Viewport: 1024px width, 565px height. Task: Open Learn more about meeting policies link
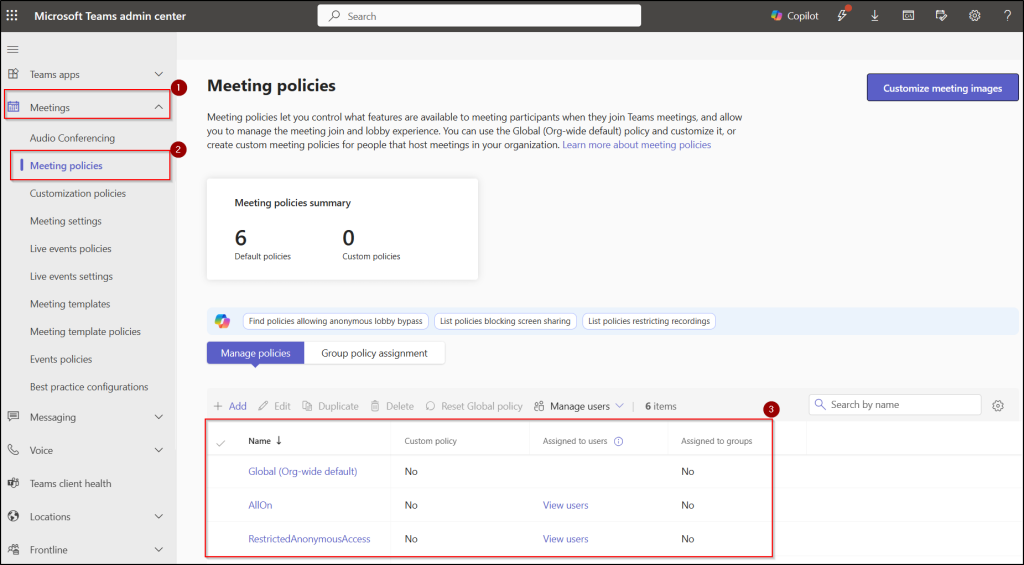click(x=637, y=145)
